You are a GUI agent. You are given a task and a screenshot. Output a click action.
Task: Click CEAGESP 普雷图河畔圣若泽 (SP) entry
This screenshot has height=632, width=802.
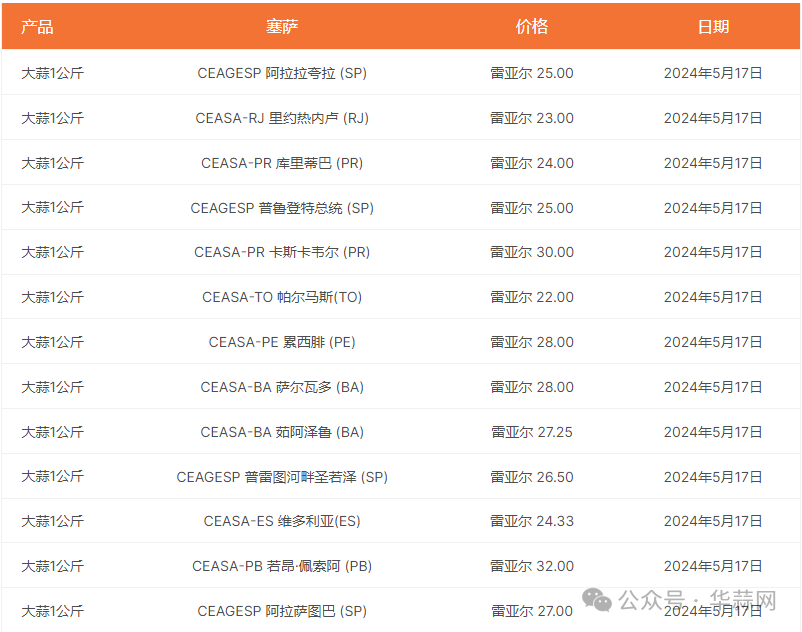click(x=282, y=477)
